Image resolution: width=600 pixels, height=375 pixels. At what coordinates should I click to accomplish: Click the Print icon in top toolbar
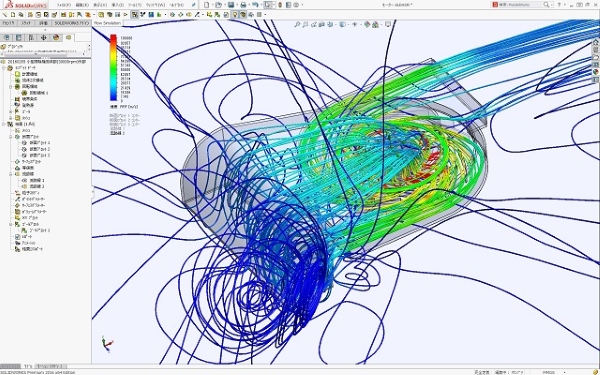[243, 5]
